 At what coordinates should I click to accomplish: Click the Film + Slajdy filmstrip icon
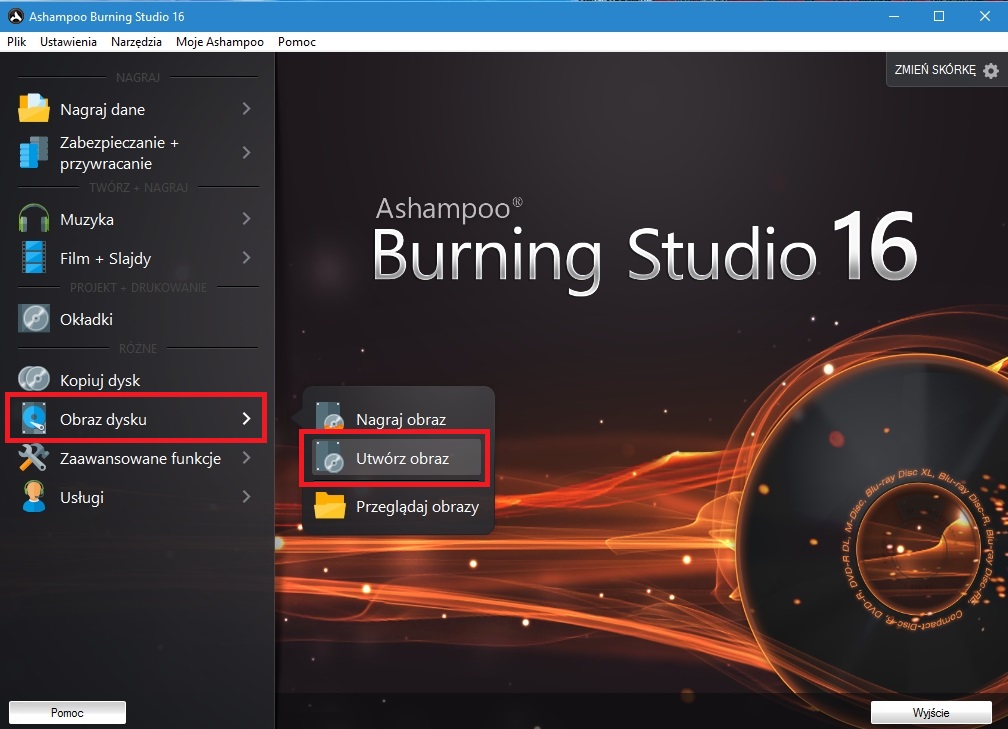pyautogui.click(x=34, y=257)
